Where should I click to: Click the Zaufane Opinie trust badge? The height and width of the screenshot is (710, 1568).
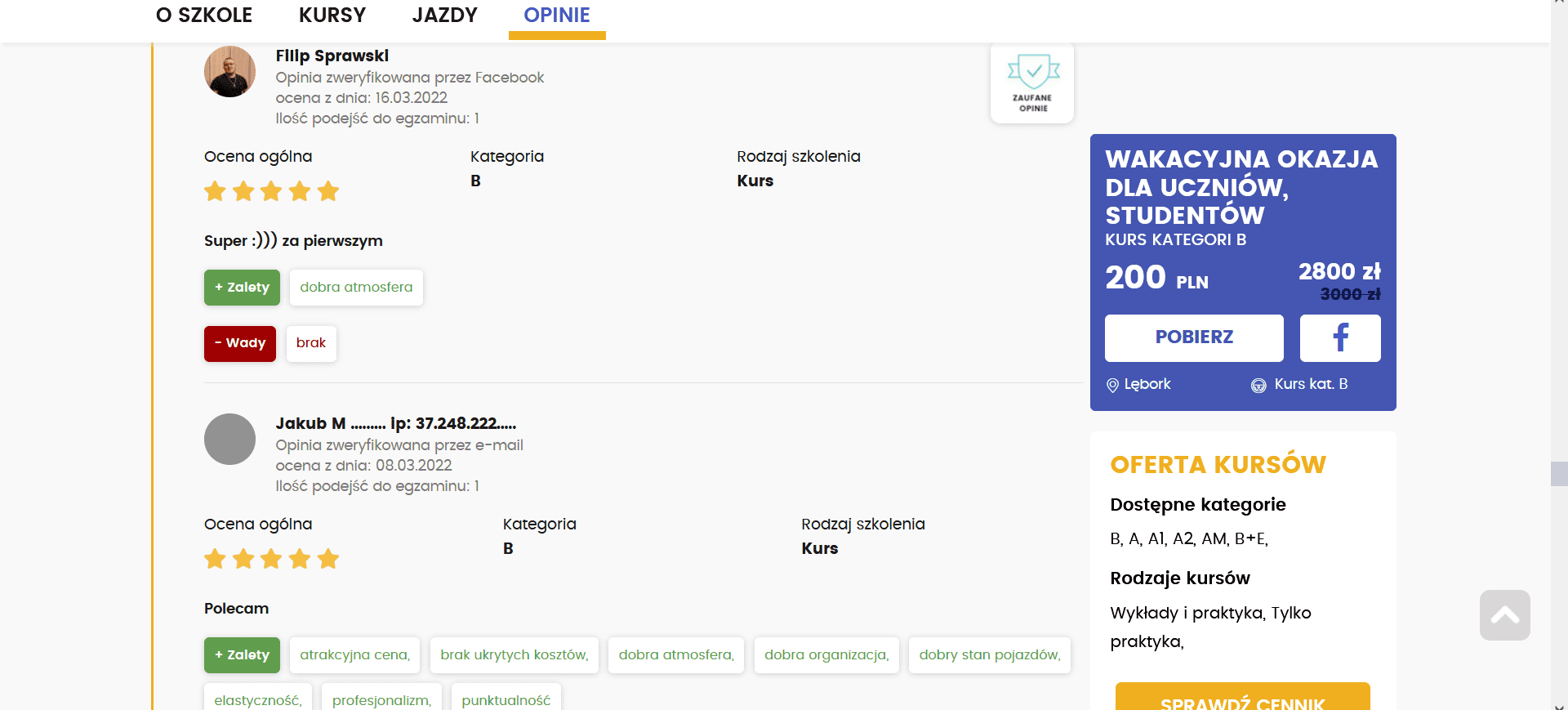point(1031,83)
